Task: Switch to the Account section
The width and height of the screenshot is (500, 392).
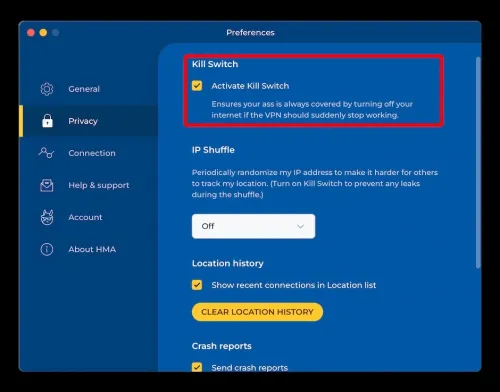Action: 85,217
